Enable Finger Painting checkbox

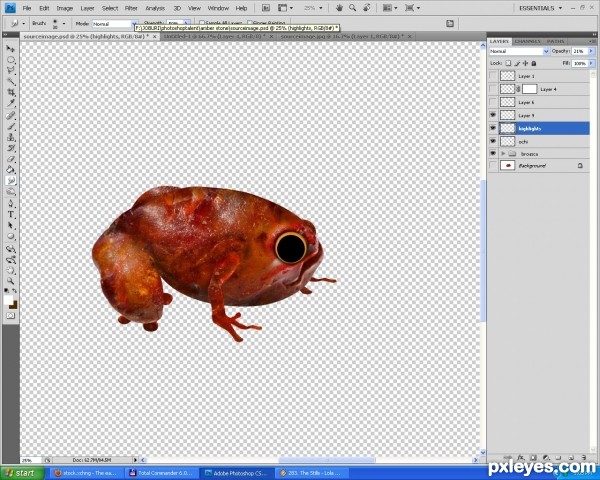pyautogui.click(x=250, y=23)
